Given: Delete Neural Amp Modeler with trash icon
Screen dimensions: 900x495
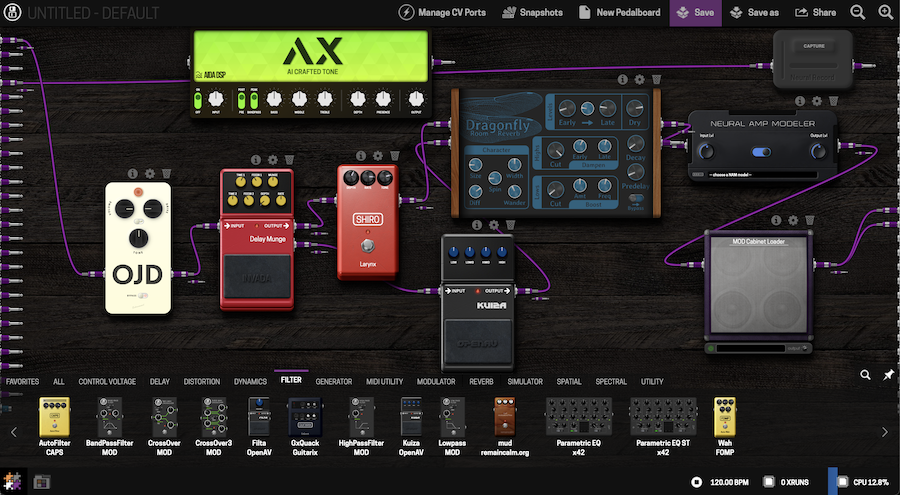Looking at the screenshot, I should pos(833,101).
